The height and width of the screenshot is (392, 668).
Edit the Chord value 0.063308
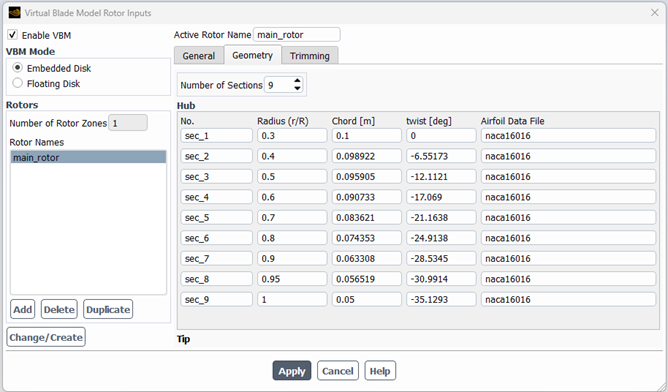tap(366, 258)
